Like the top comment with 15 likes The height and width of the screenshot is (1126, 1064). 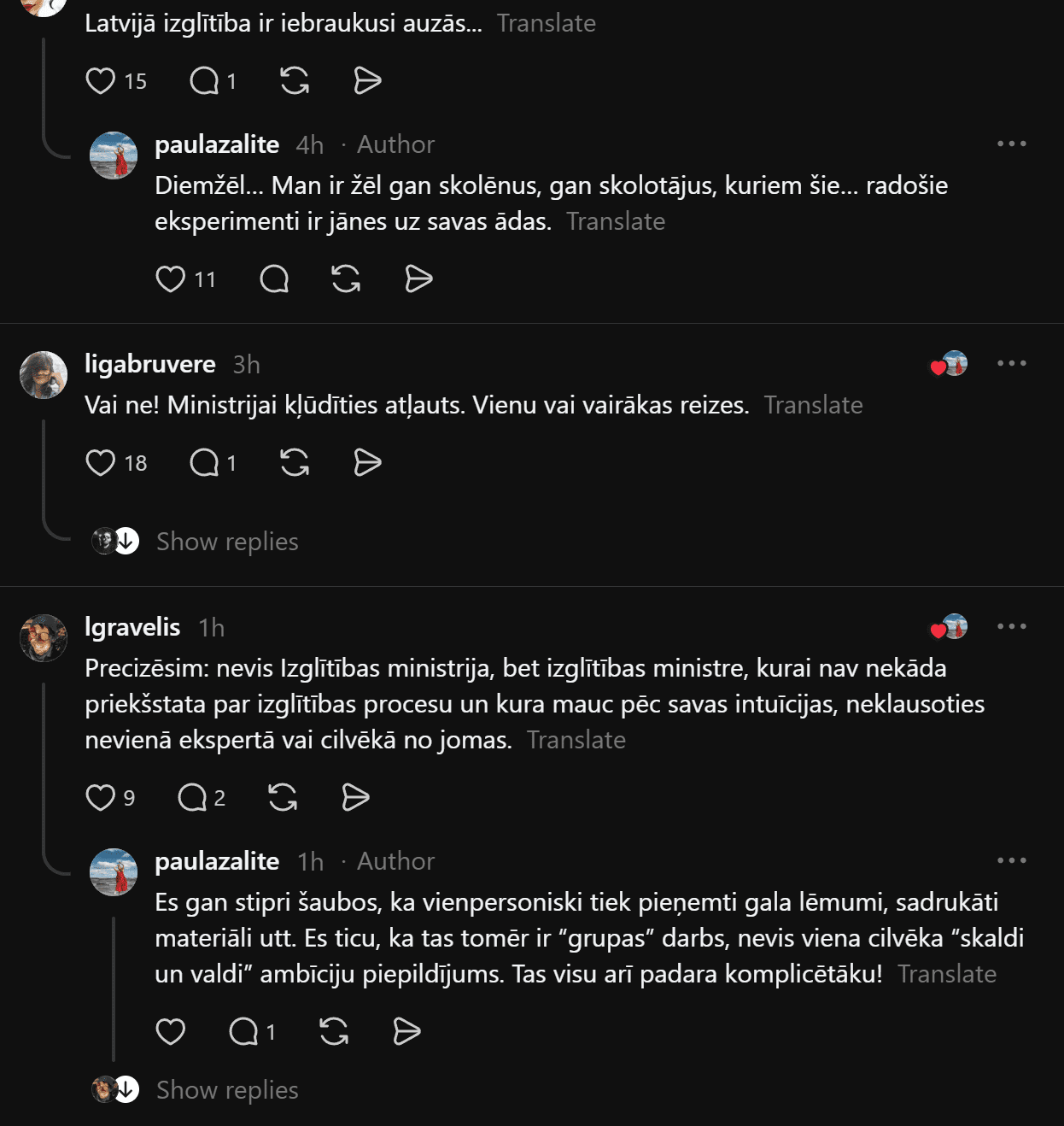point(101,80)
